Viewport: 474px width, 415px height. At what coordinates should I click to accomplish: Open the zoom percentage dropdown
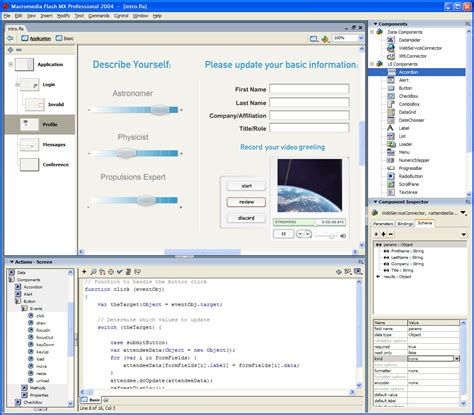(360, 38)
